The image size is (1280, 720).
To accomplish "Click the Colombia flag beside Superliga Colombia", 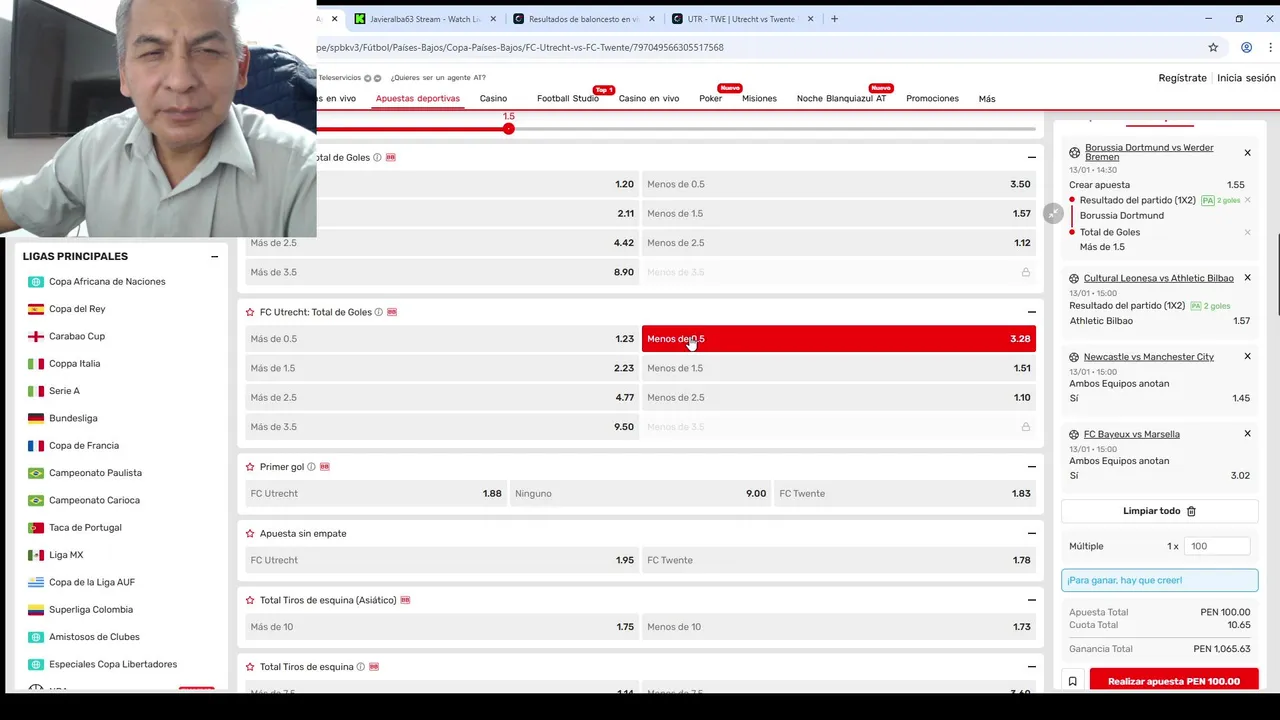I will tap(36, 609).
